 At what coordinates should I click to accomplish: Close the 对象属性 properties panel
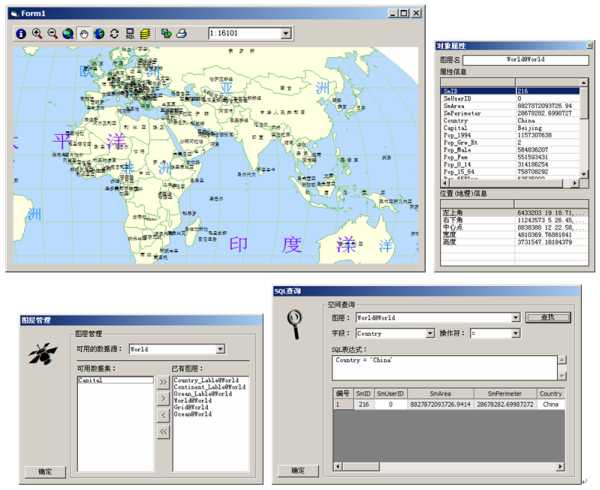tap(590, 46)
